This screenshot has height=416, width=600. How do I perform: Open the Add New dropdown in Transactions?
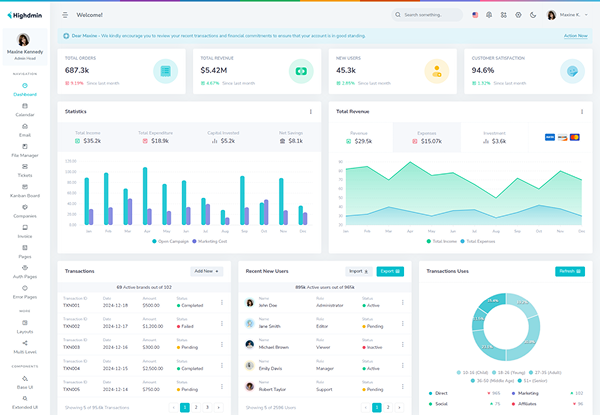[x=206, y=271]
